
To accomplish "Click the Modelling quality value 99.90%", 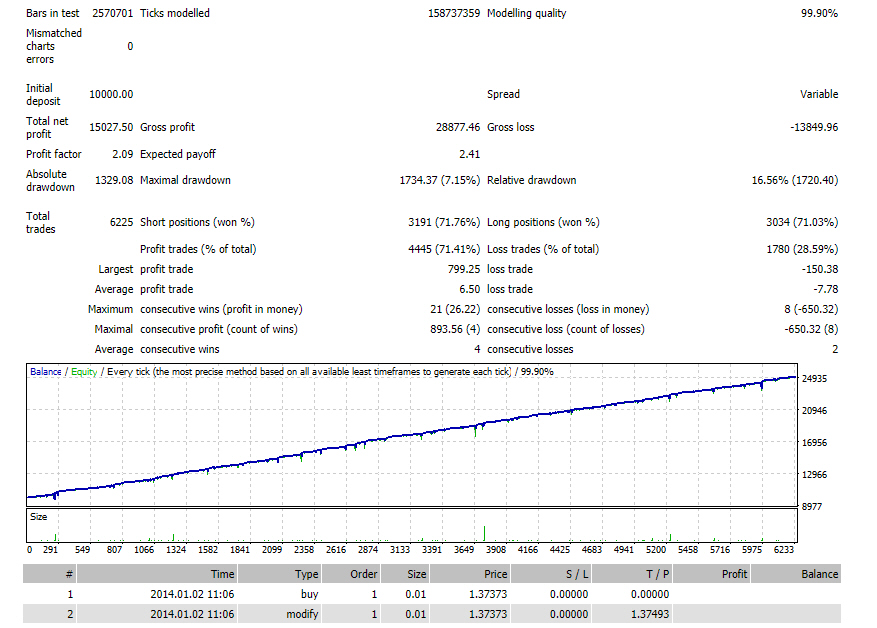I will tap(819, 13).
